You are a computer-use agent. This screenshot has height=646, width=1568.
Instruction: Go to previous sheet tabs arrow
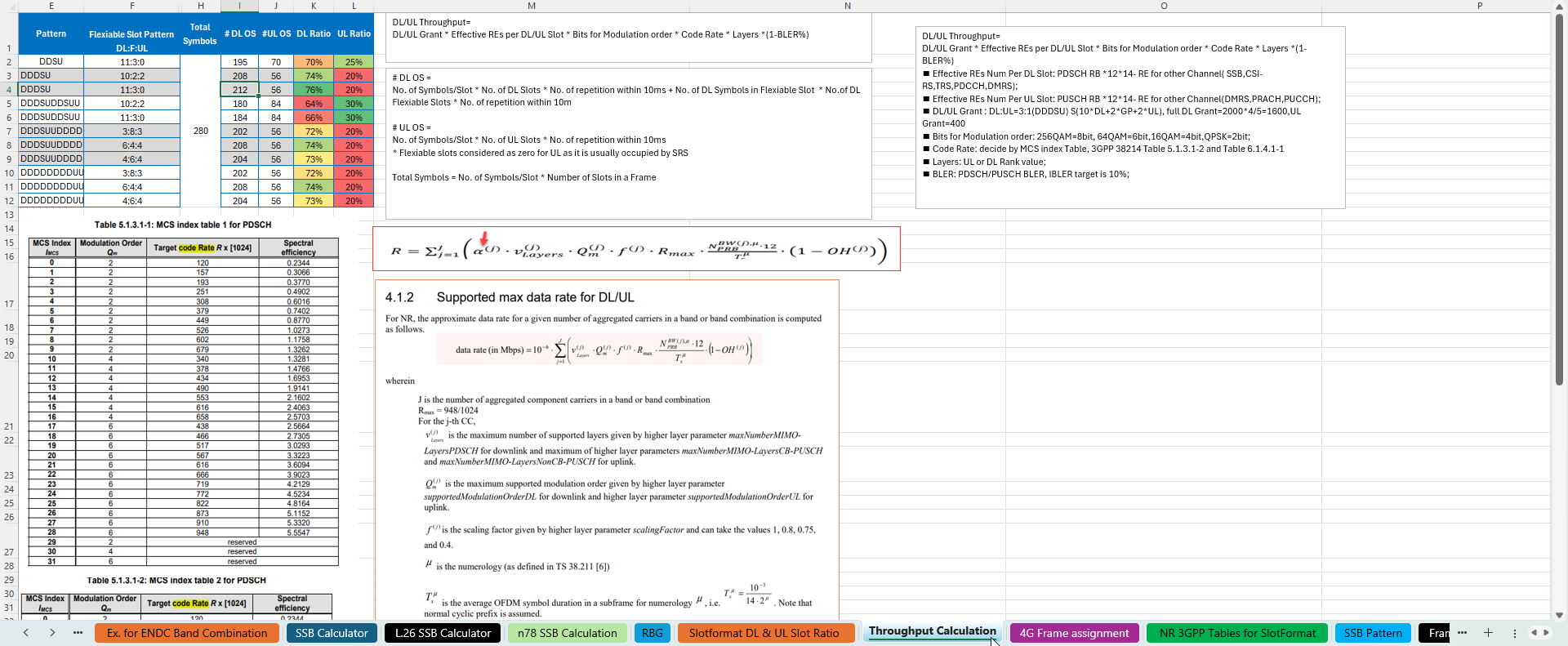click(x=26, y=633)
